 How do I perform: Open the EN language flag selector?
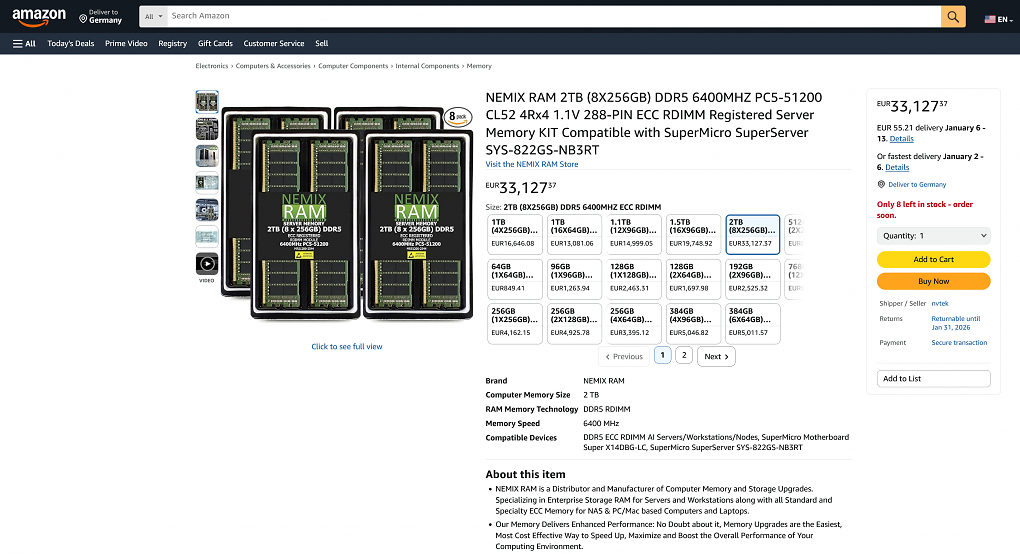[998, 19]
